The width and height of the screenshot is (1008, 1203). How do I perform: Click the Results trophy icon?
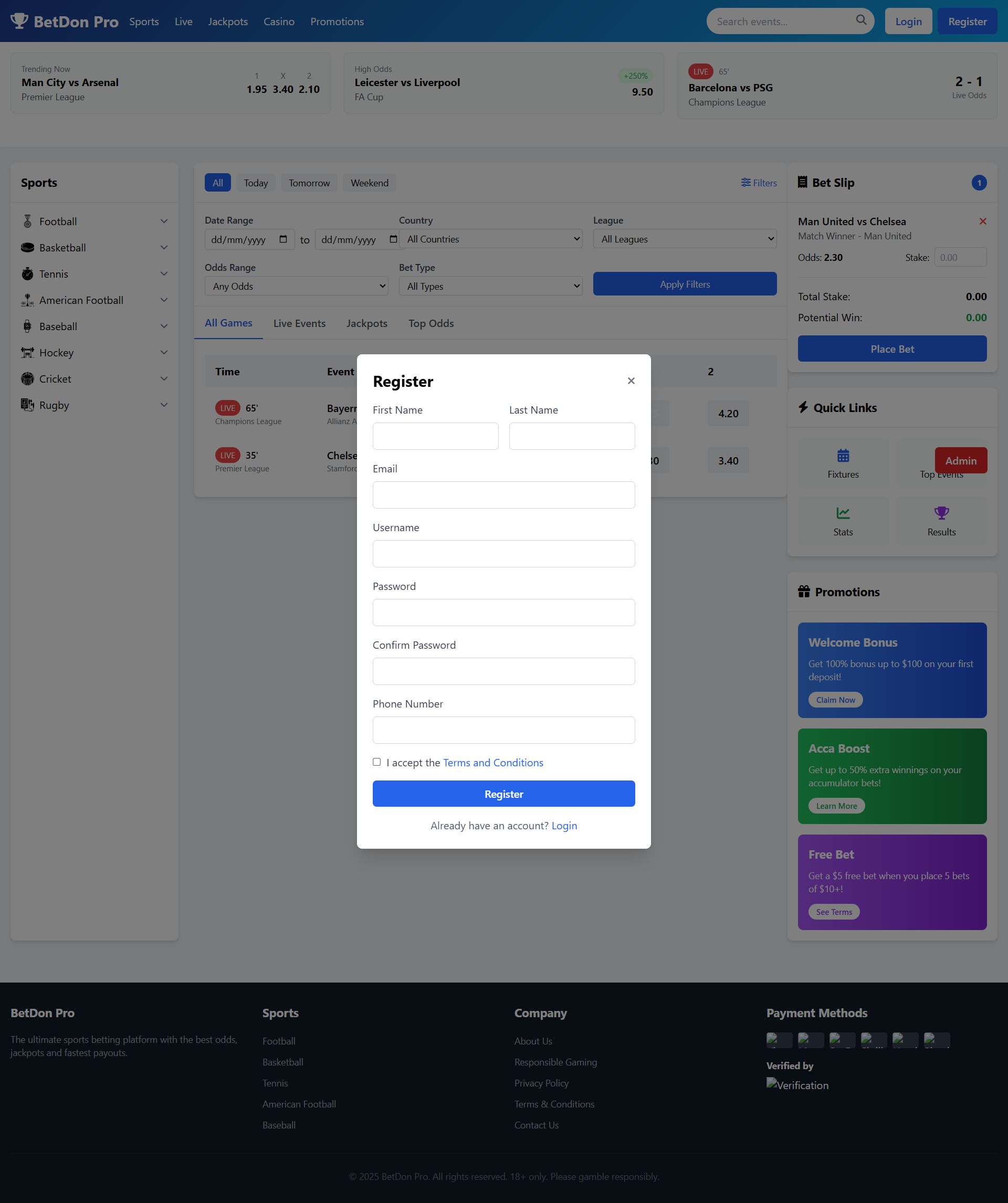coord(941,513)
